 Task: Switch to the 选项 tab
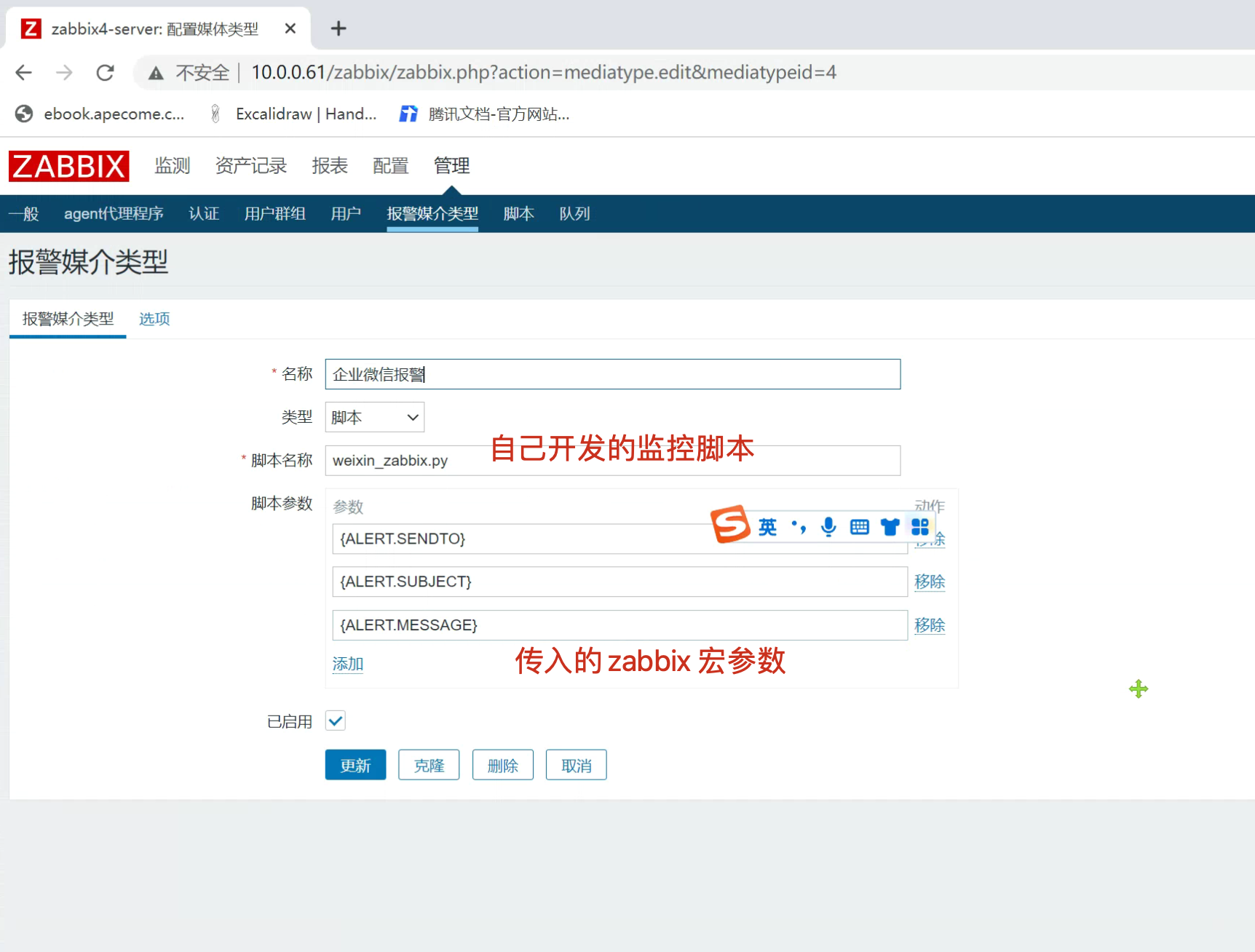(154, 319)
